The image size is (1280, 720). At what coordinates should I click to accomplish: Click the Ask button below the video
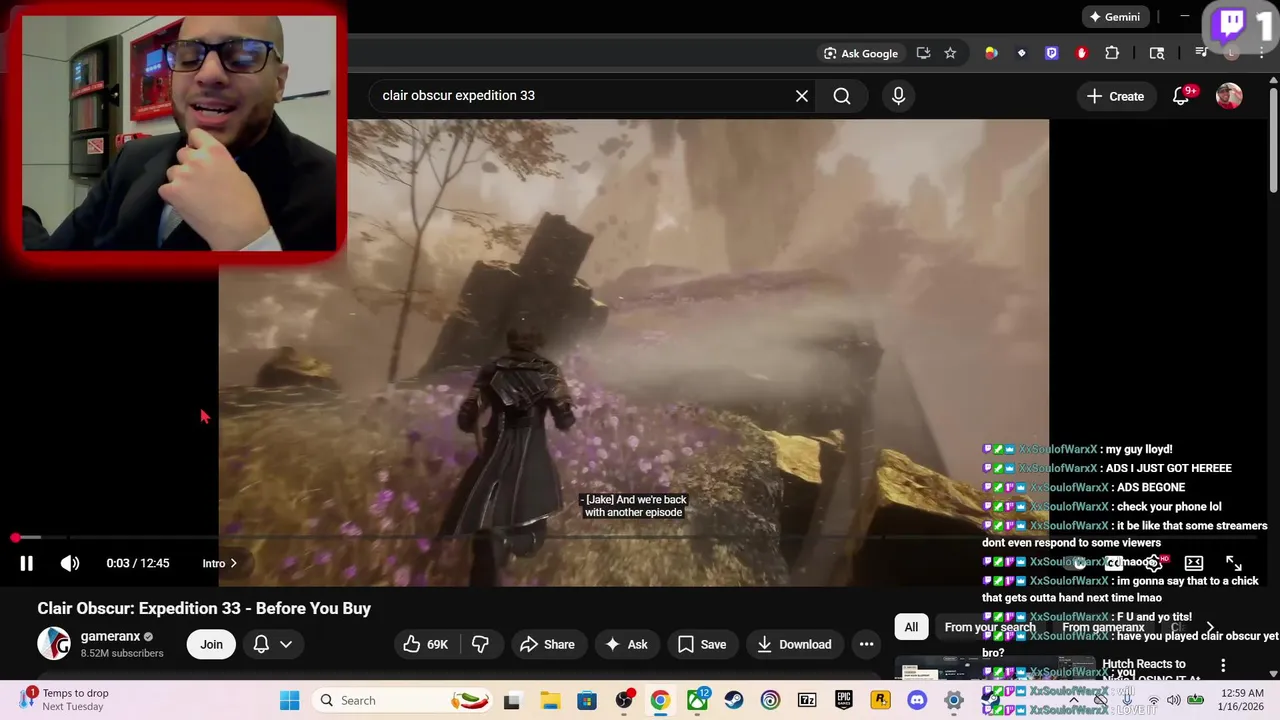click(x=626, y=644)
